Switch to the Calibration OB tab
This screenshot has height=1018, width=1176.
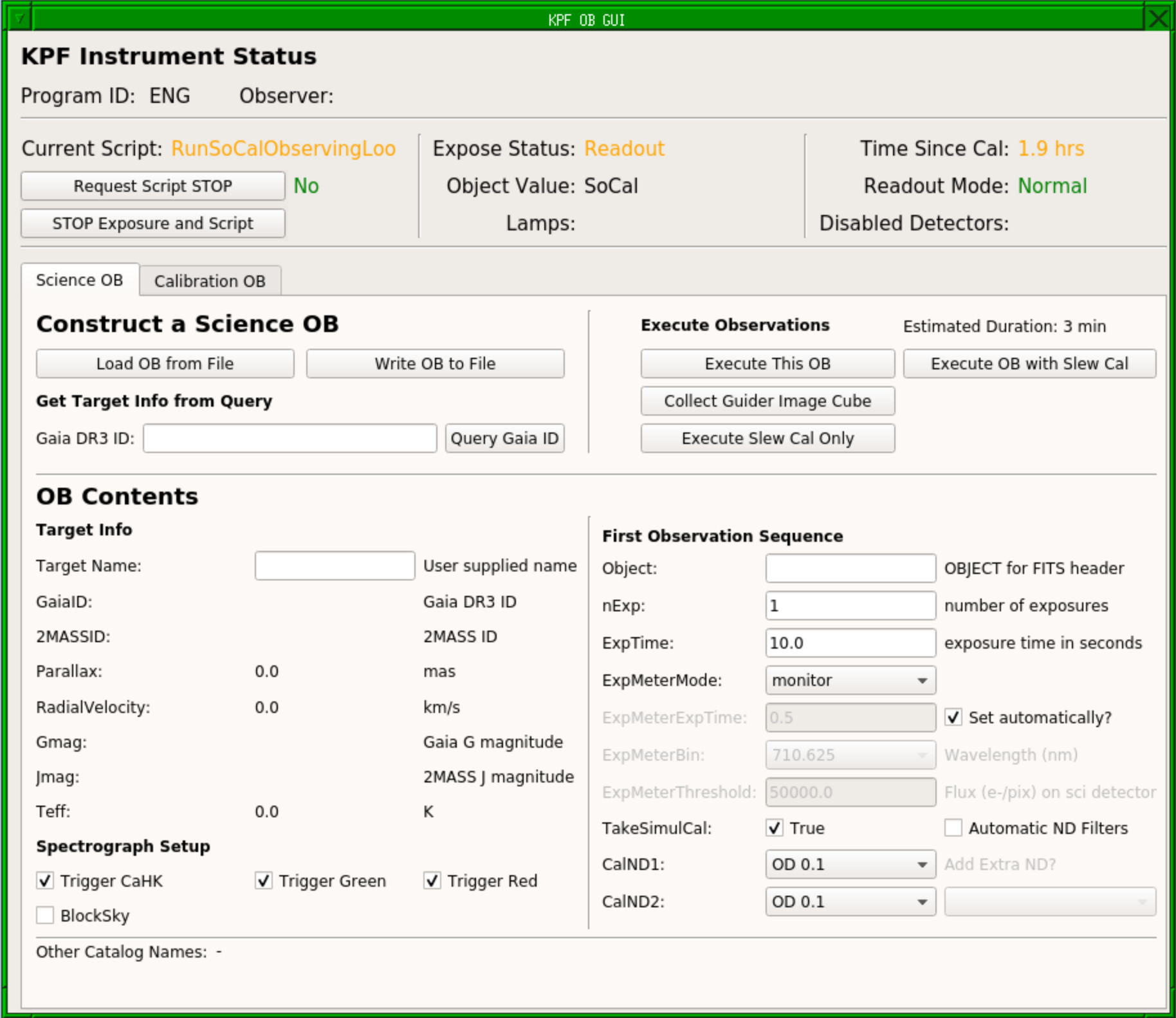(x=210, y=281)
